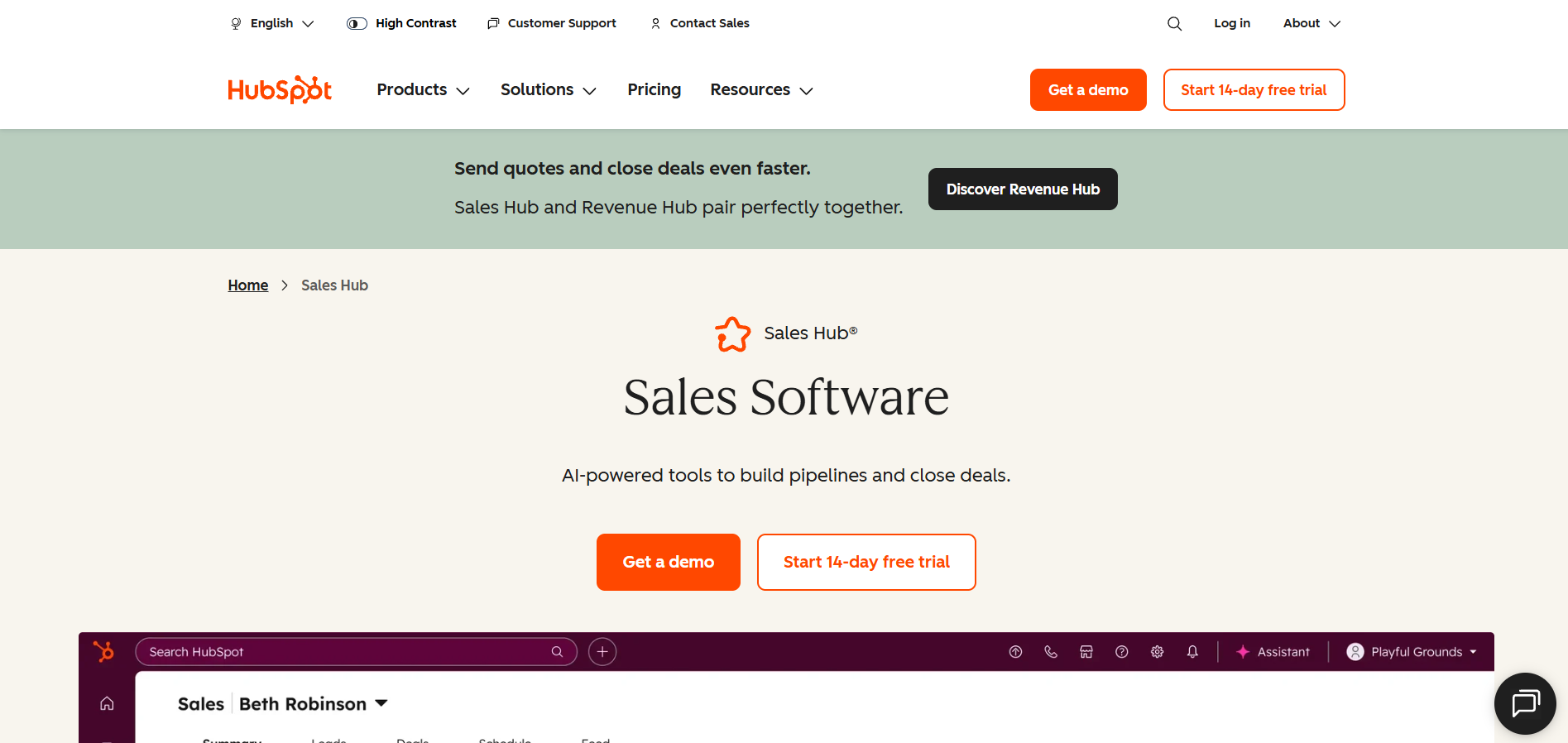Open the Pricing page
Viewport: 1568px width, 743px height.
tap(654, 89)
